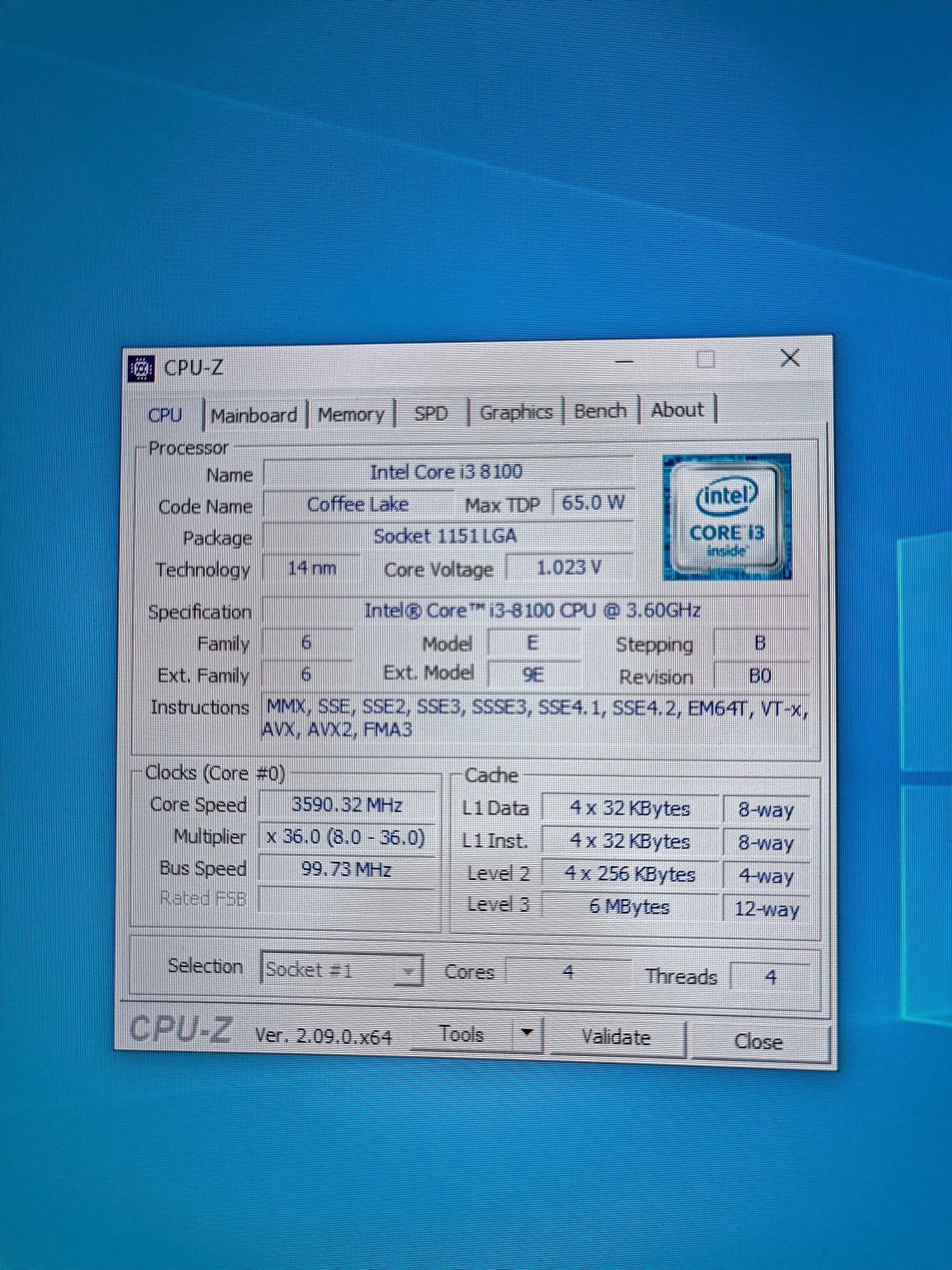The width and height of the screenshot is (952, 1270).
Task: Open the About tab
Action: tap(677, 410)
